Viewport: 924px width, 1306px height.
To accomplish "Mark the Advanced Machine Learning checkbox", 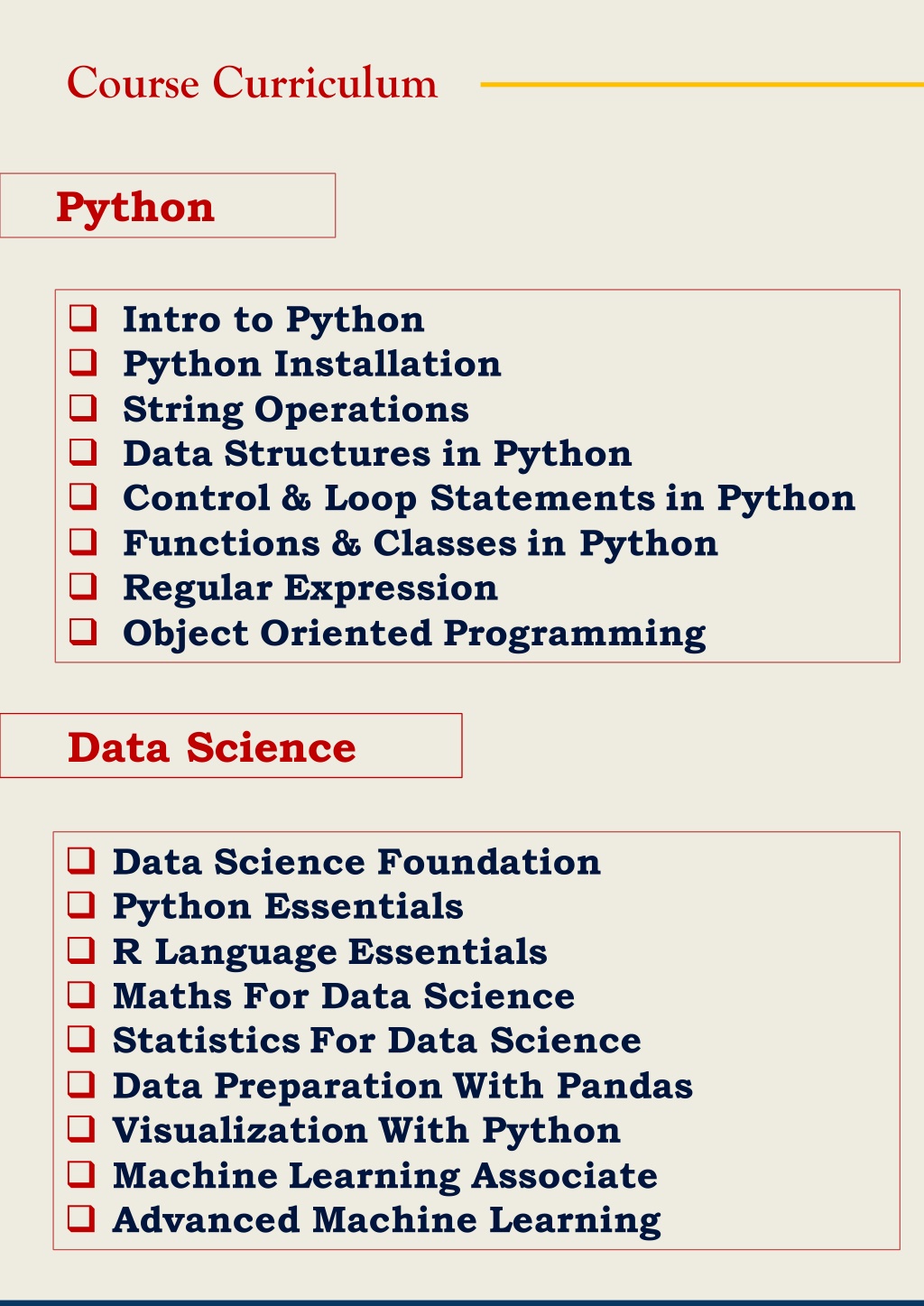I will point(82,1219).
